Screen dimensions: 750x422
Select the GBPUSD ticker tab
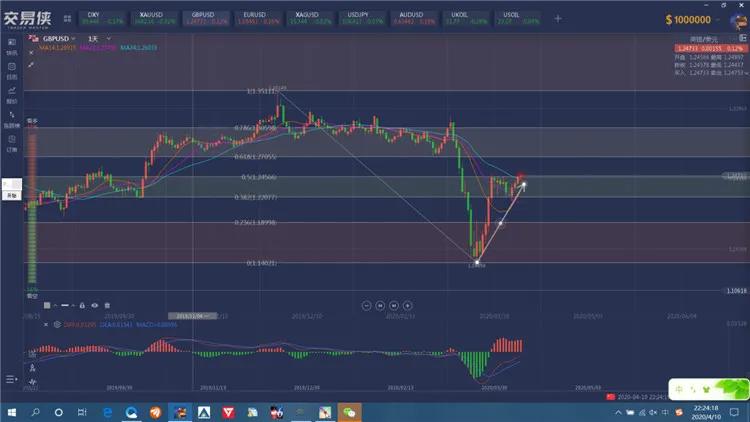(x=207, y=18)
